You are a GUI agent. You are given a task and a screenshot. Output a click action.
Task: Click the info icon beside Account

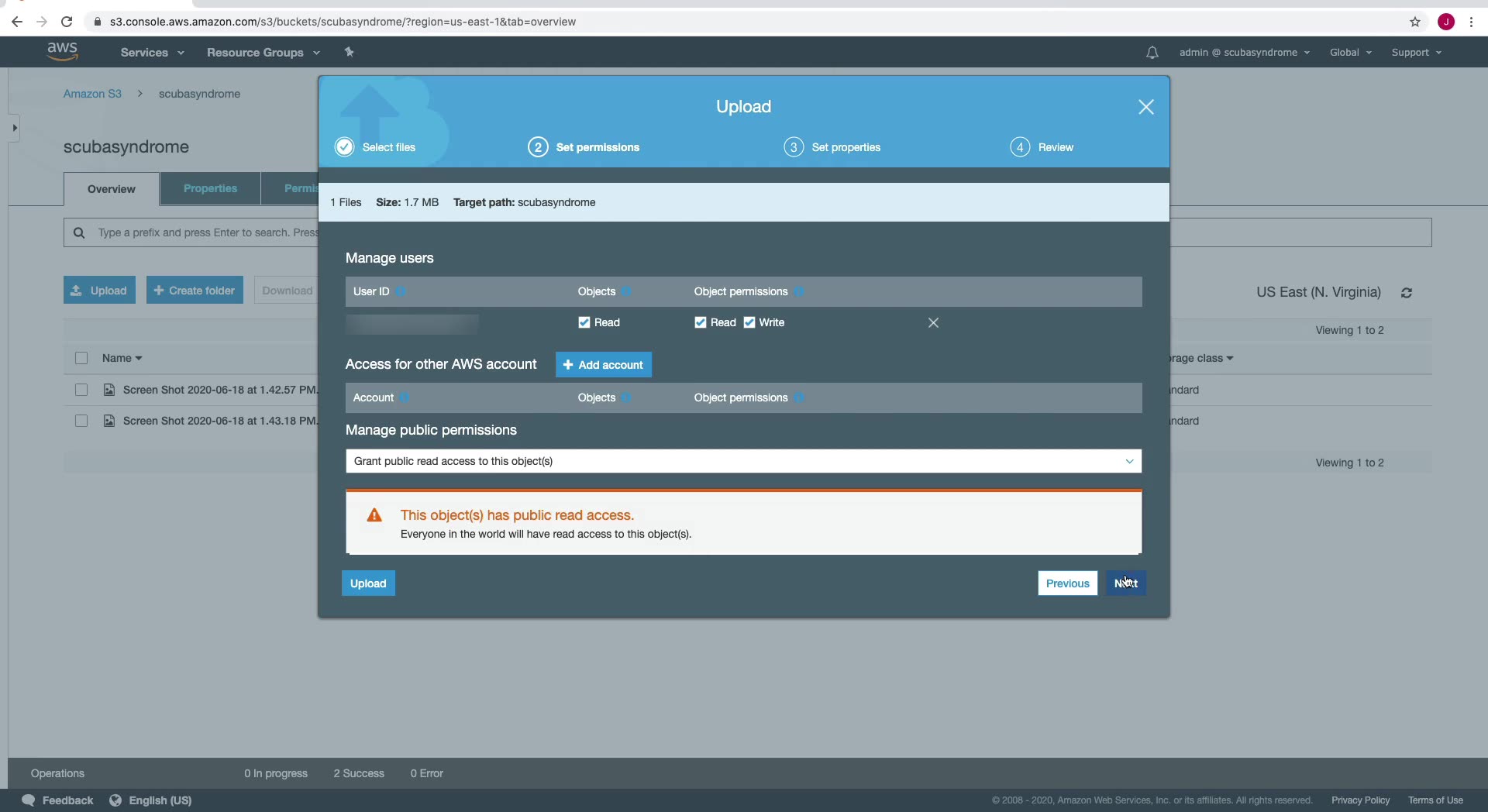pos(405,397)
